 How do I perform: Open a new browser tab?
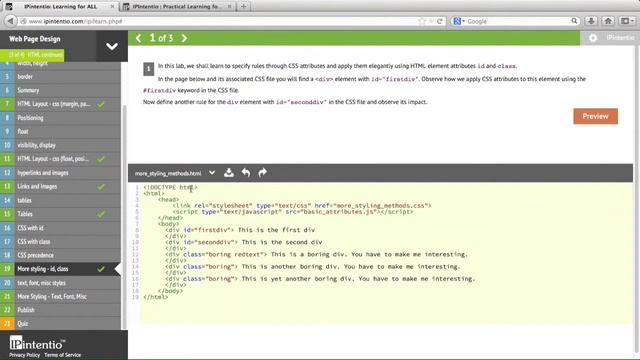[x=244, y=7]
